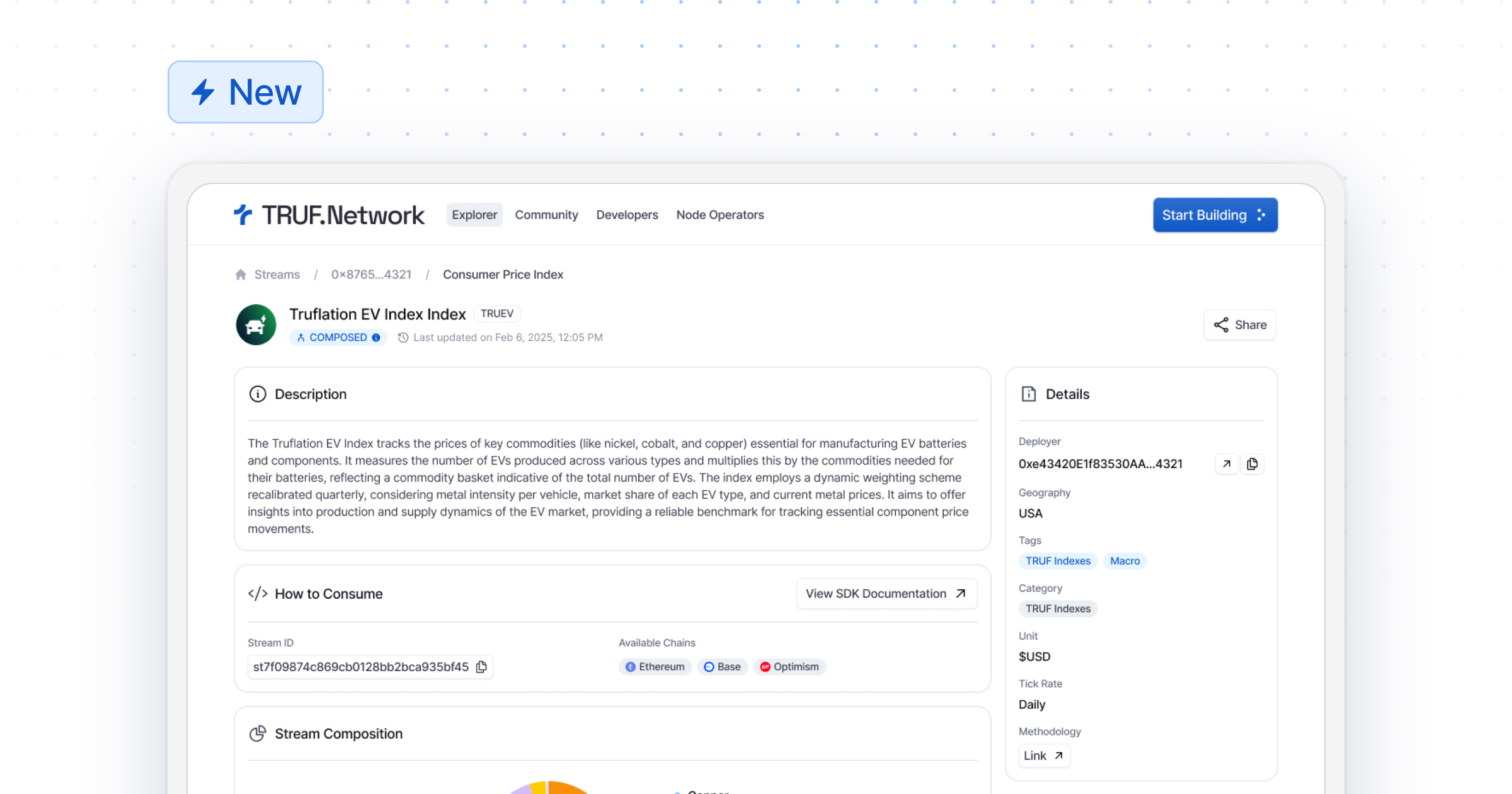Open the Methodology Link
Viewport: 1512px width, 794px height.
point(1045,756)
